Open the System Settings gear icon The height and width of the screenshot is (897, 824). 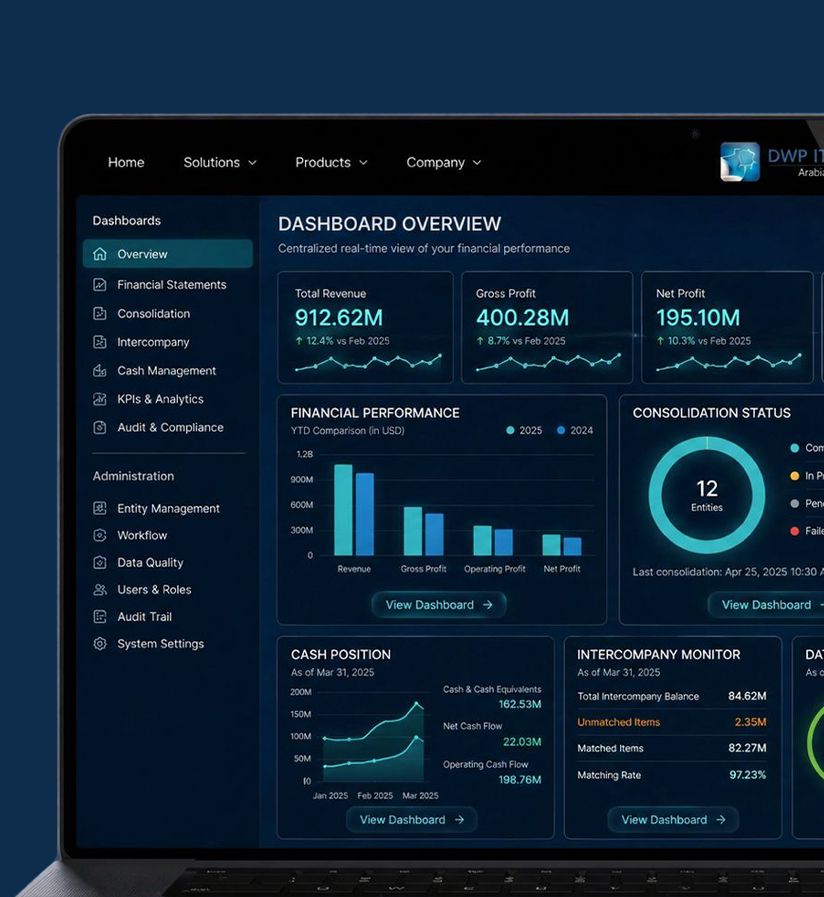[100, 644]
